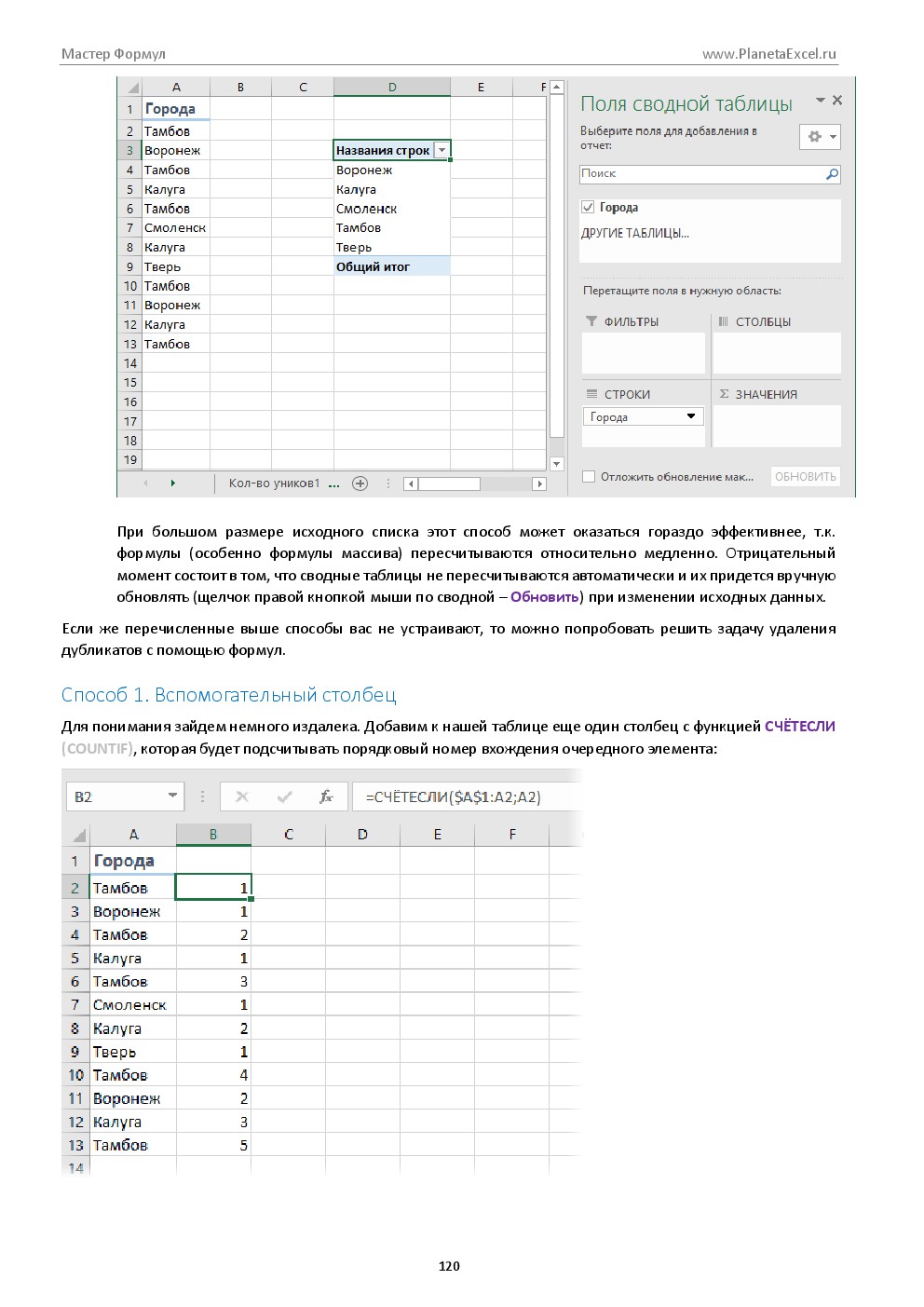This screenshot has width=924, height=1307.
Task: Open ДРУГИЕ ТАБЛИЦЫ... link
Action: click(x=635, y=234)
